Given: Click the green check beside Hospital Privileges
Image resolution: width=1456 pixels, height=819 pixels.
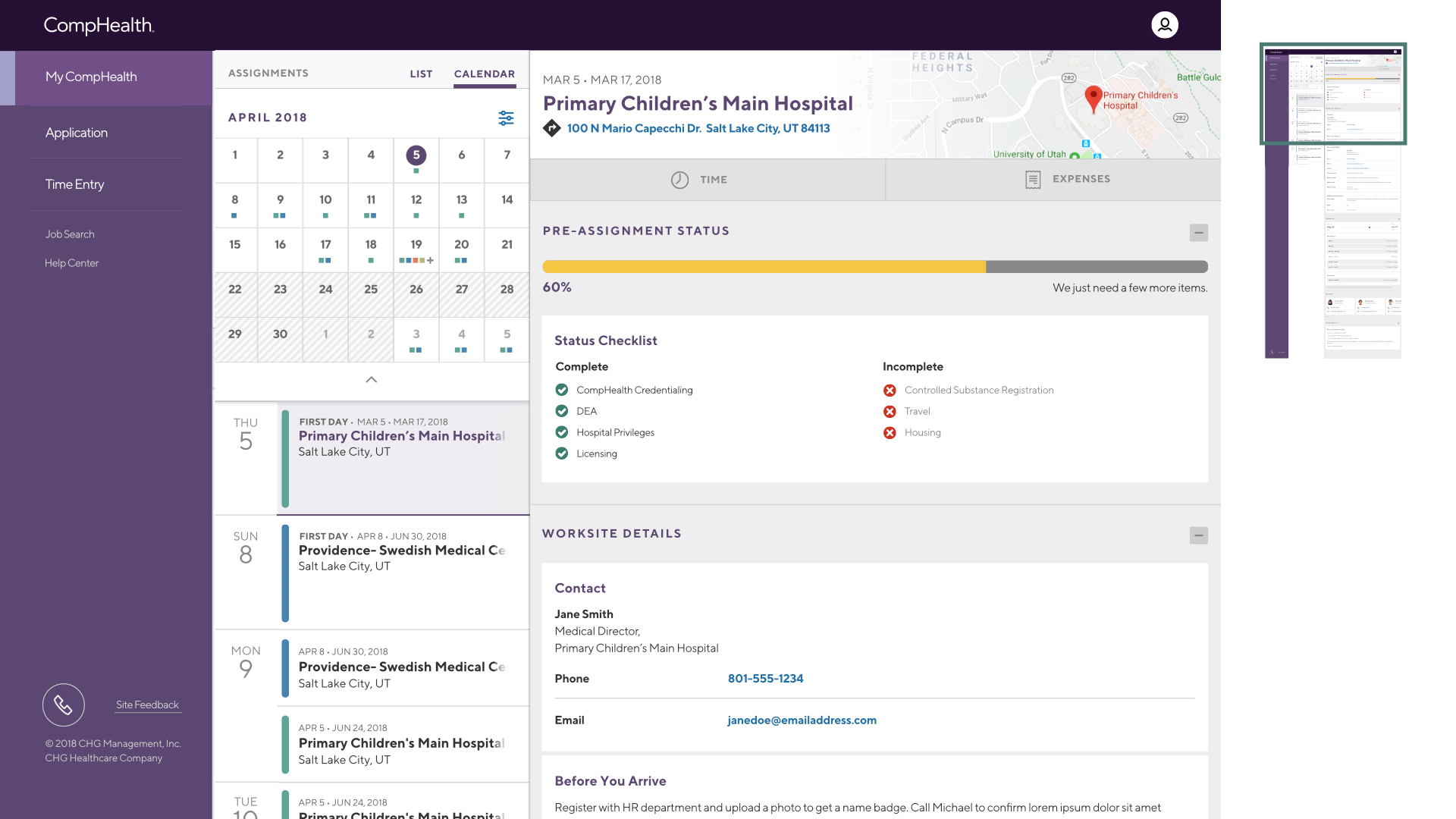Looking at the screenshot, I should pyautogui.click(x=562, y=432).
